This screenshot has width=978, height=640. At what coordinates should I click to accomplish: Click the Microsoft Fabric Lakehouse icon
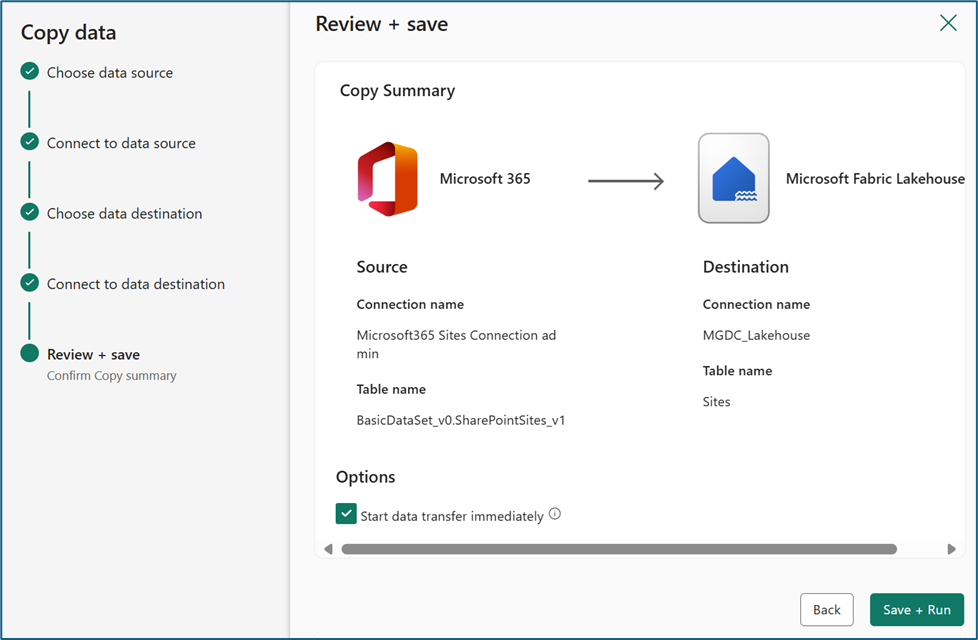coord(734,178)
